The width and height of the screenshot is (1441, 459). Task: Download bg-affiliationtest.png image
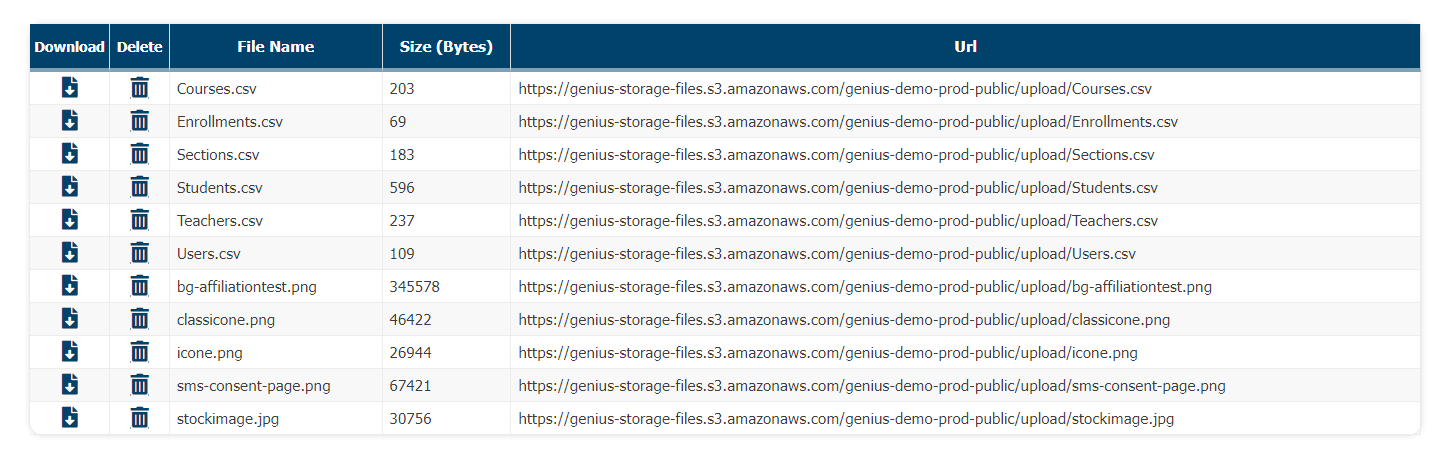click(x=69, y=286)
